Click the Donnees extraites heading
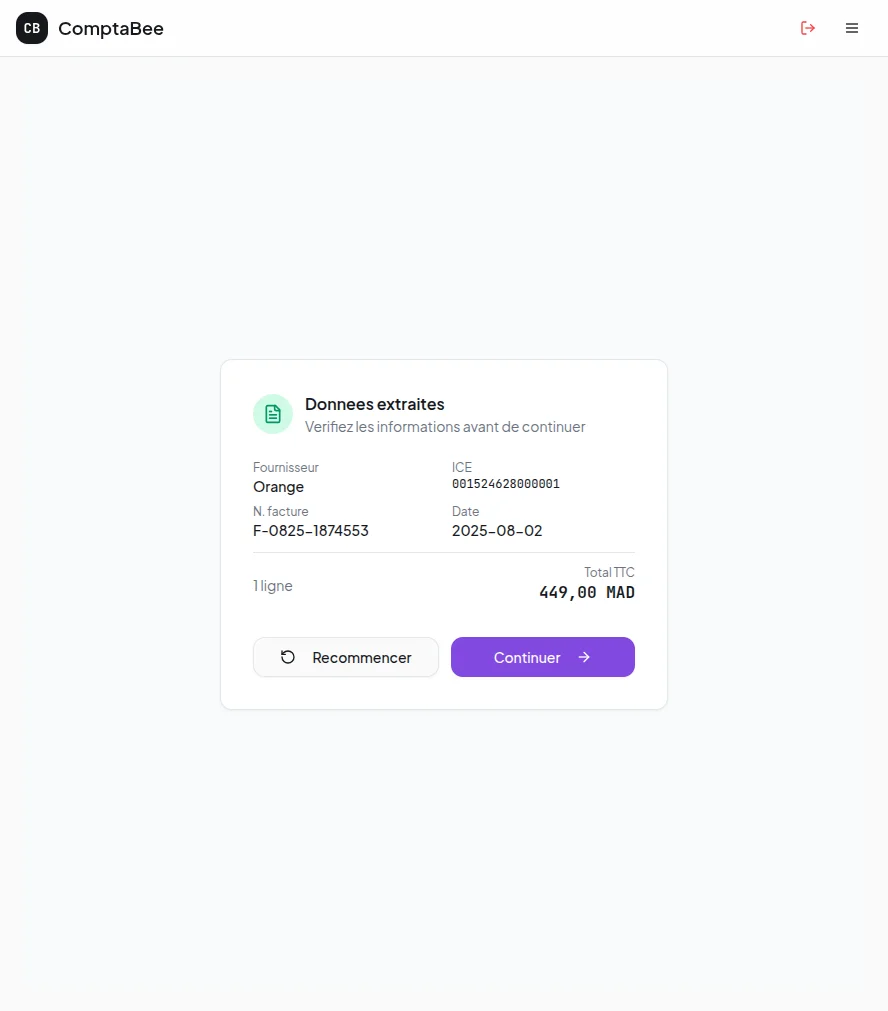This screenshot has height=1011, width=888. point(374,404)
